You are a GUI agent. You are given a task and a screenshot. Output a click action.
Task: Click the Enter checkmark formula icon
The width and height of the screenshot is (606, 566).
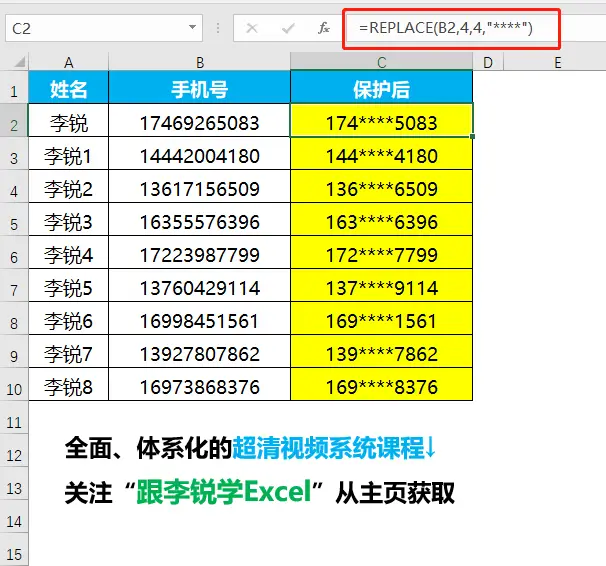[288, 28]
